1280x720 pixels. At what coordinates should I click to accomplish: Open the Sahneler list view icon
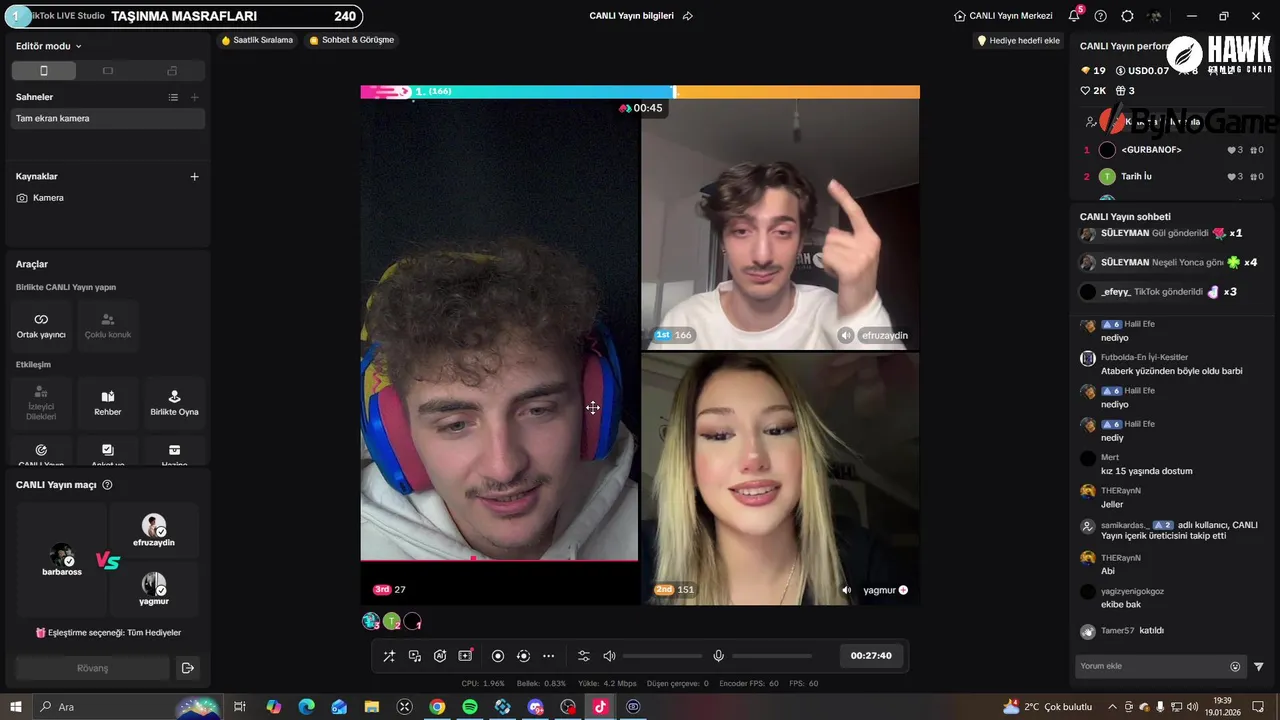pos(173,97)
